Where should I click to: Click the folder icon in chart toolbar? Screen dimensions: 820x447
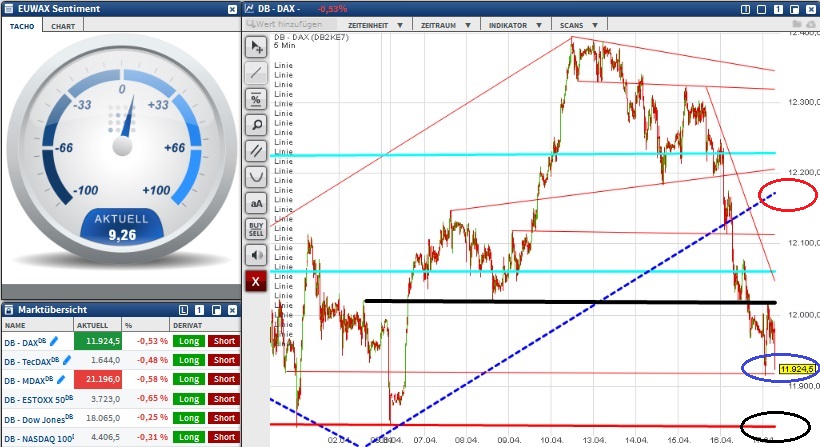tap(797, 24)
